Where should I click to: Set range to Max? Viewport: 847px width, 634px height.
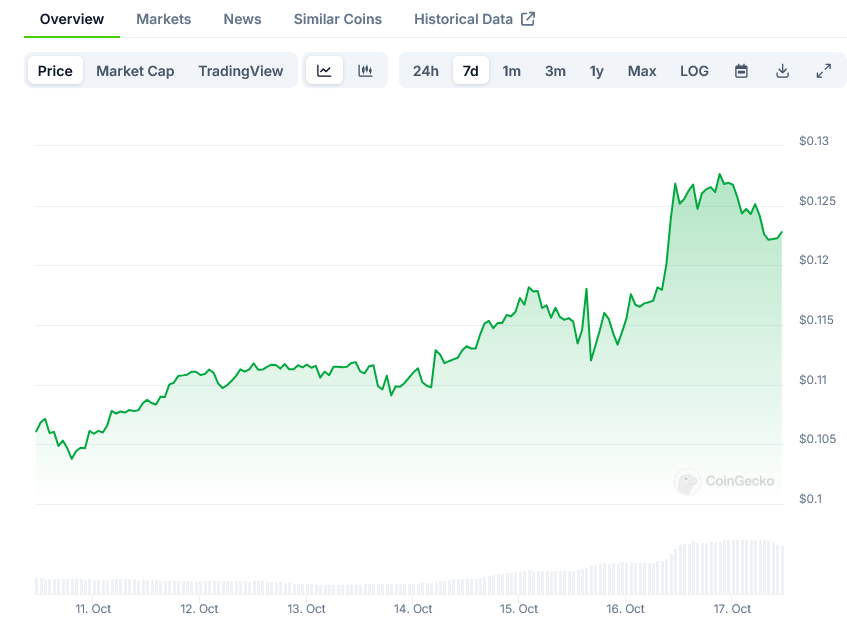click(642, 71)
